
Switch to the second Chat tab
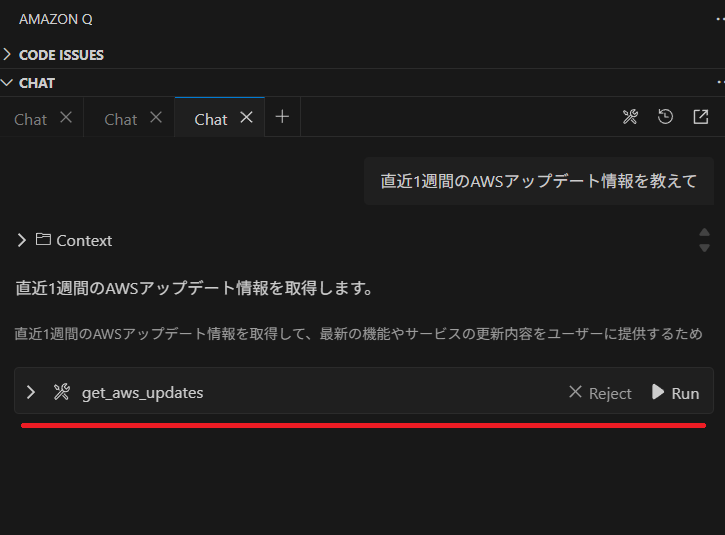[x=121, y=119]
